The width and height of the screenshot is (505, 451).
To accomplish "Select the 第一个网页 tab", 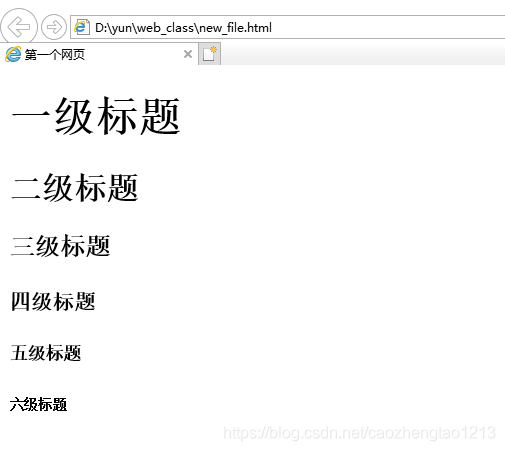I will 99,54.
